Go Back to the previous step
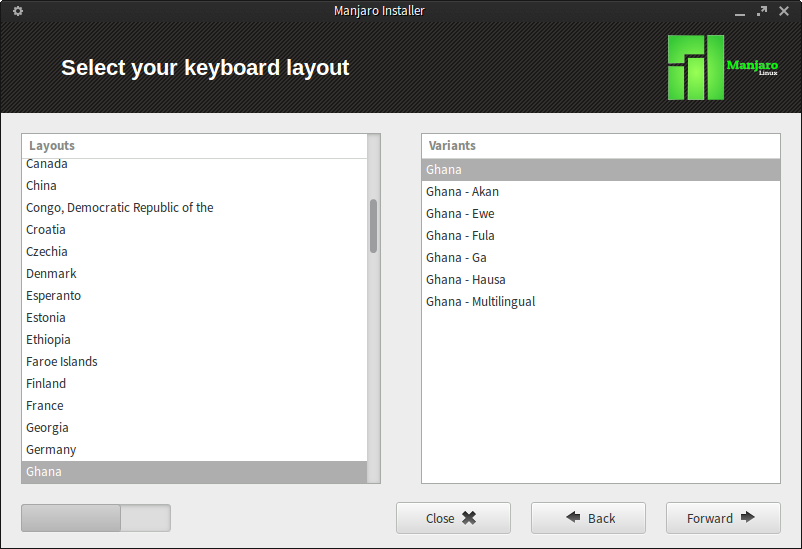The width and height of the screenshot is (802, 549). 588,518
